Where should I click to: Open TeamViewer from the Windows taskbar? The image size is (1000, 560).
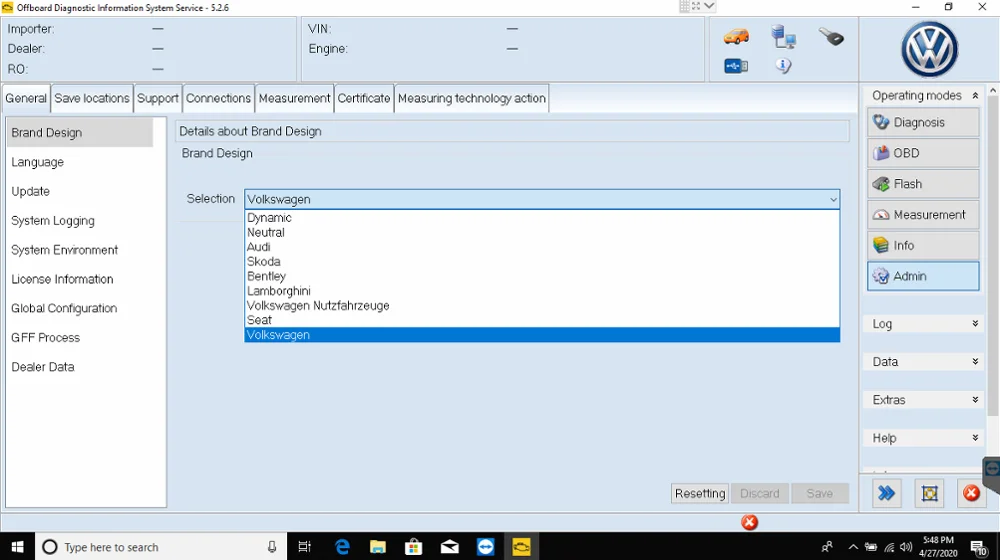pos(486,547)
